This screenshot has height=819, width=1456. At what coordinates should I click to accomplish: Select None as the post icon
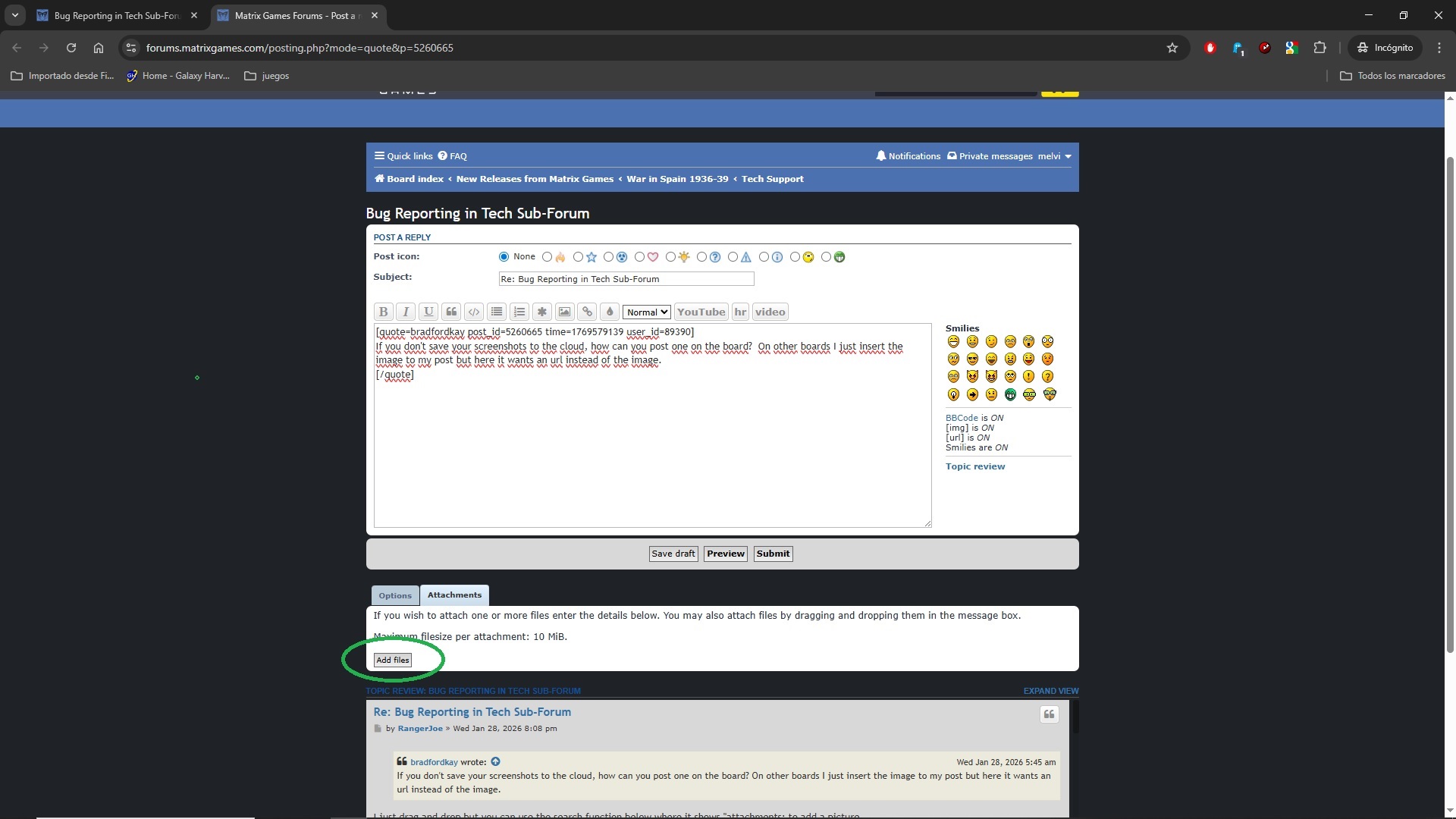pos(504,257)
